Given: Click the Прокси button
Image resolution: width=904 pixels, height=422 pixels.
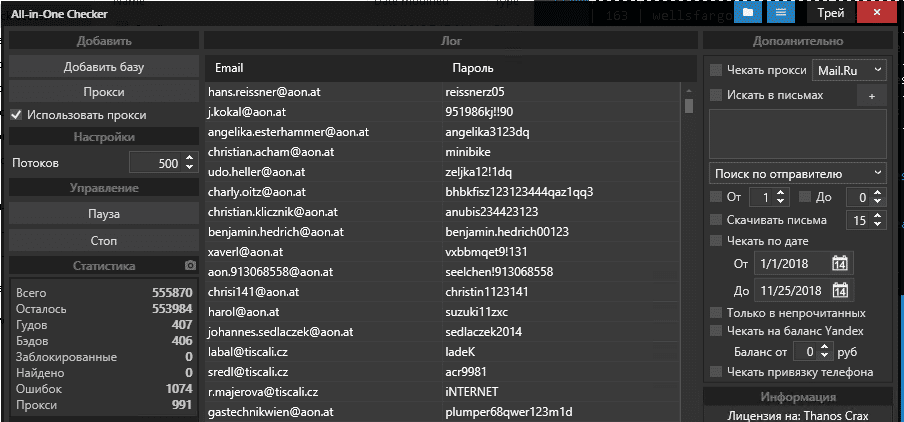Looking at the screenshot, I should coord(104,92).
